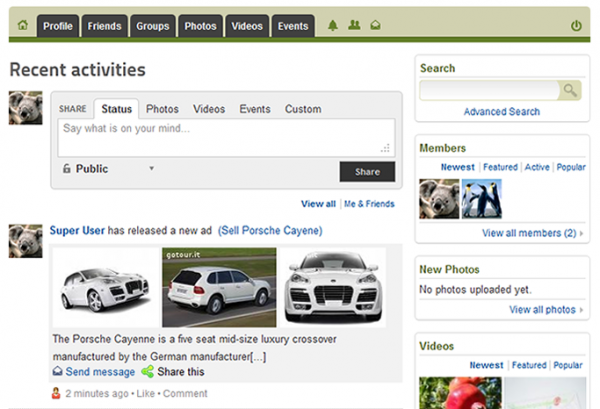Viewport: 600px width, 409px height.
Task: Filter activities by View all
Action: tap(318, 204)
